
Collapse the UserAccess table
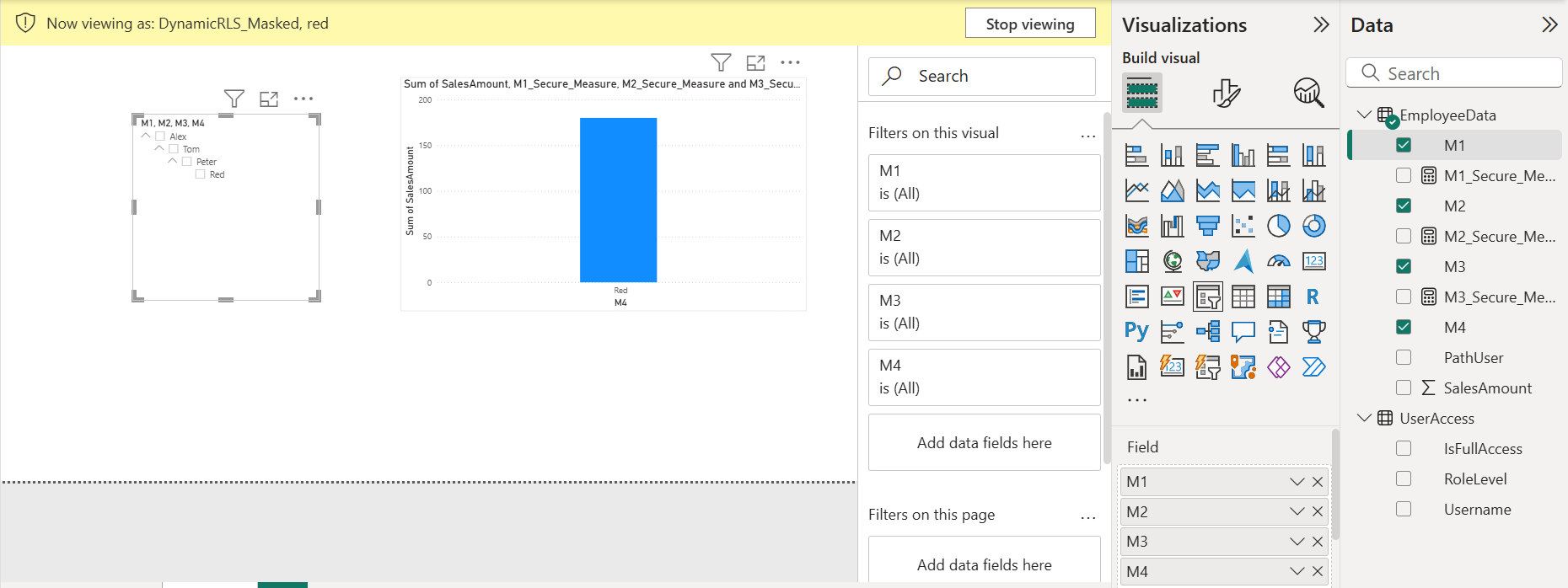pos(1364,418)
